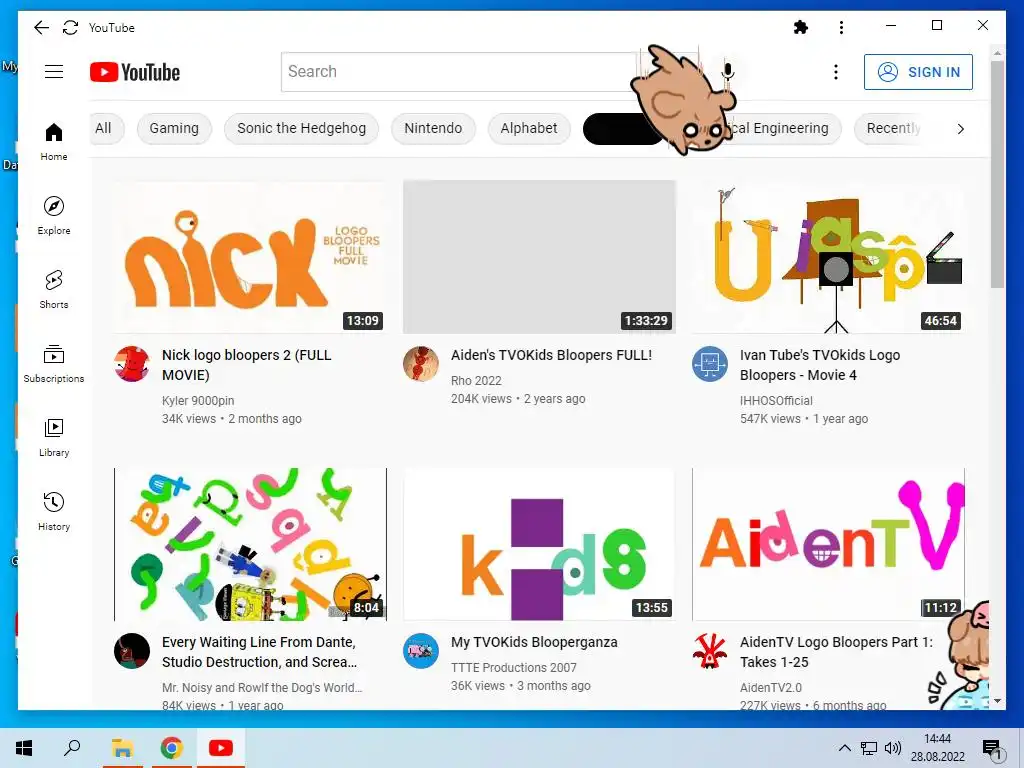
Task: Play the 8:04 waiting line thumbnail
Action: click(x=250, y=544)
